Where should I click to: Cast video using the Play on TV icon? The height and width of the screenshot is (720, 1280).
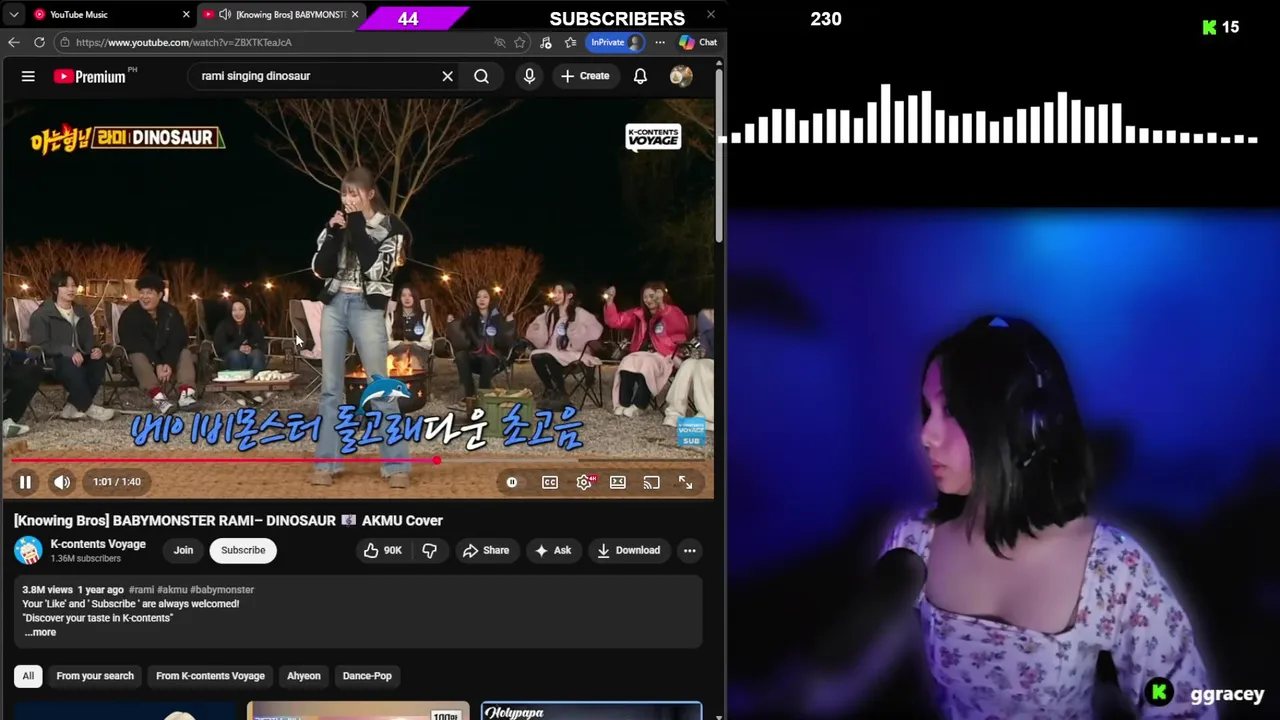tap(652, 482)
